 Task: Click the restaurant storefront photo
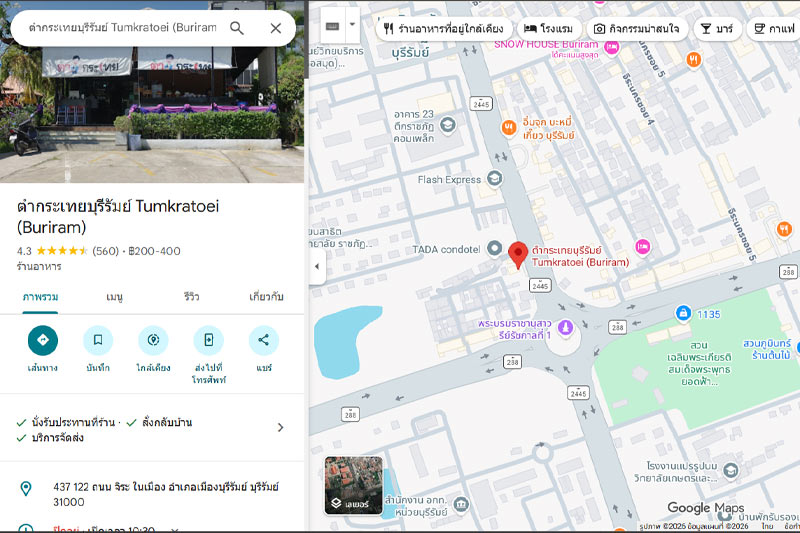[152, 92]
